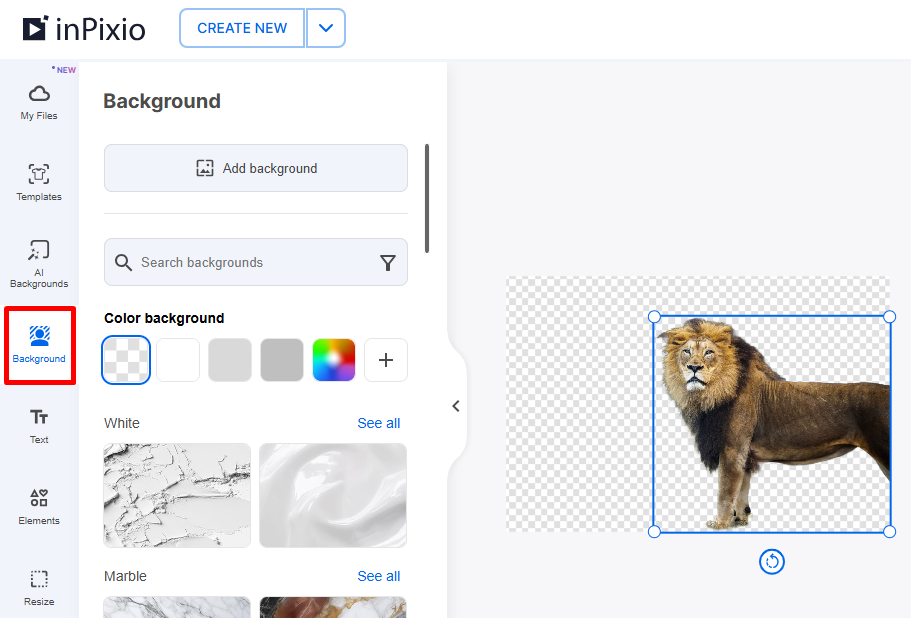Click the rotate handle below the lion
This screenshot has height=618, width=911.
pos(771,562)
